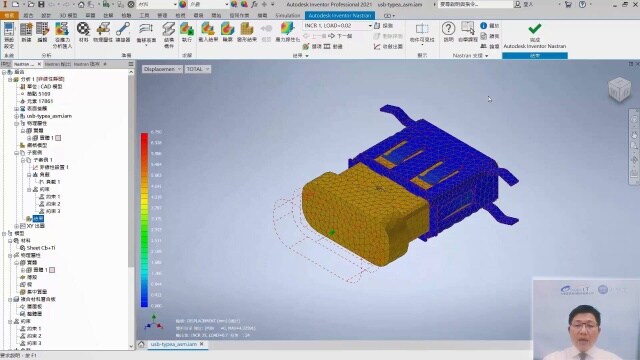Click the Object Visibility icon in ribbon

pyautogui.click(x=422, y=29)
